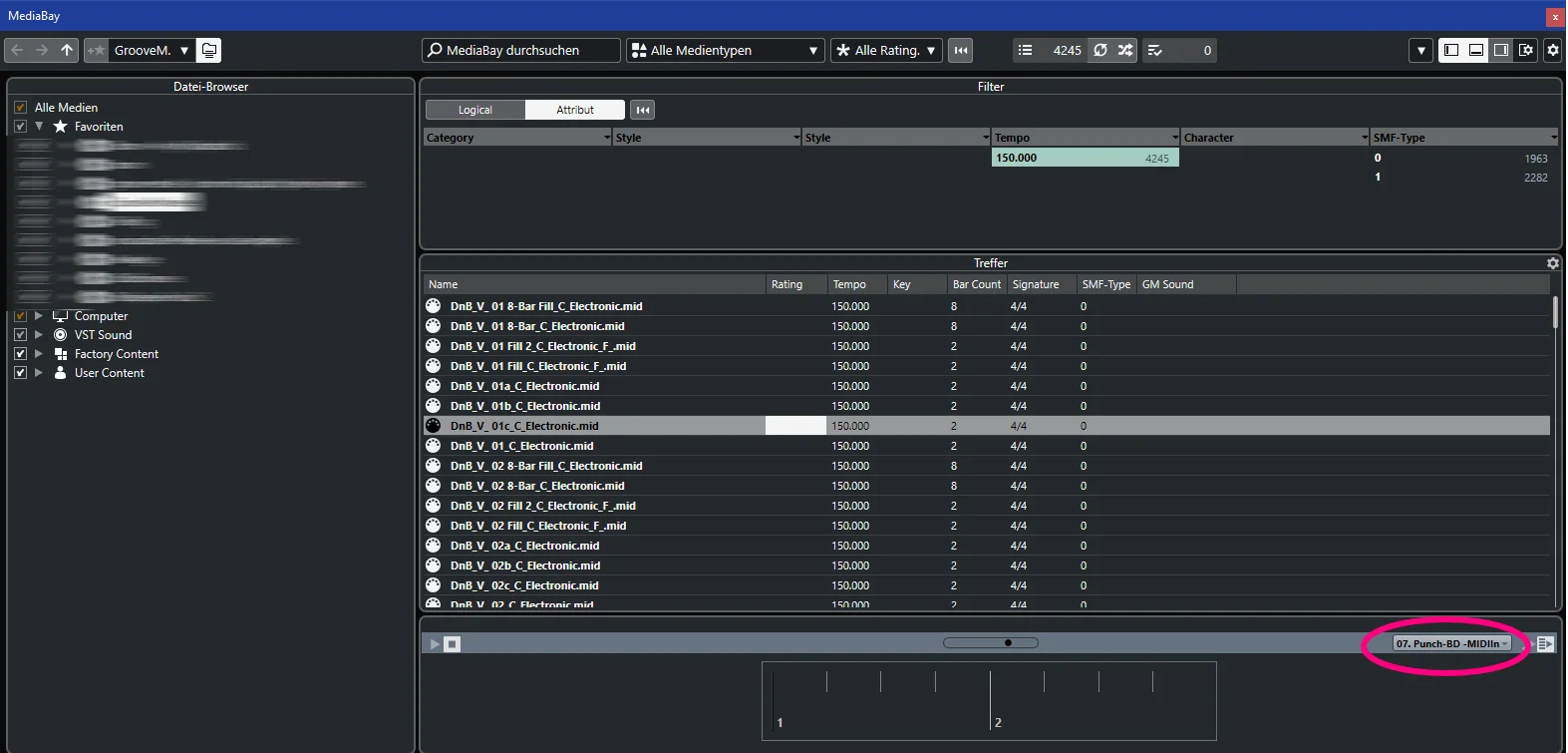Open window layout setup

1526,50
